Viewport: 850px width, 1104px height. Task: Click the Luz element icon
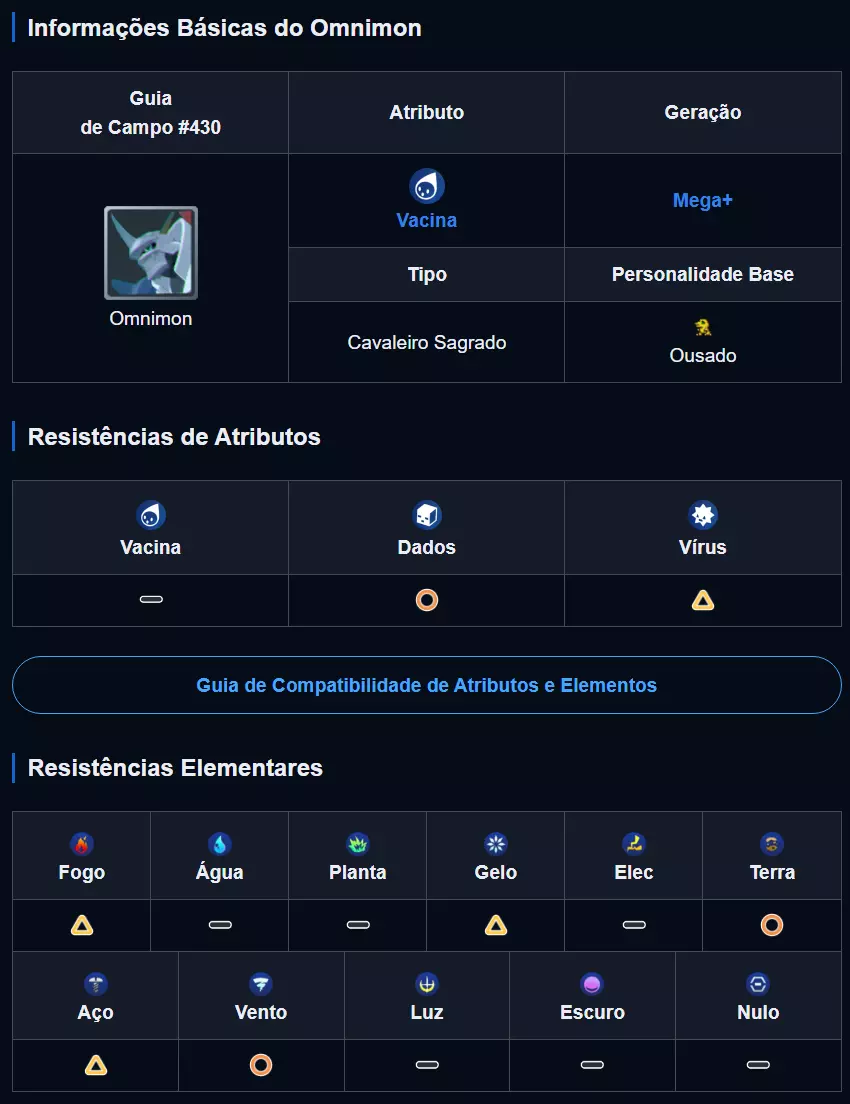point(427,984)
